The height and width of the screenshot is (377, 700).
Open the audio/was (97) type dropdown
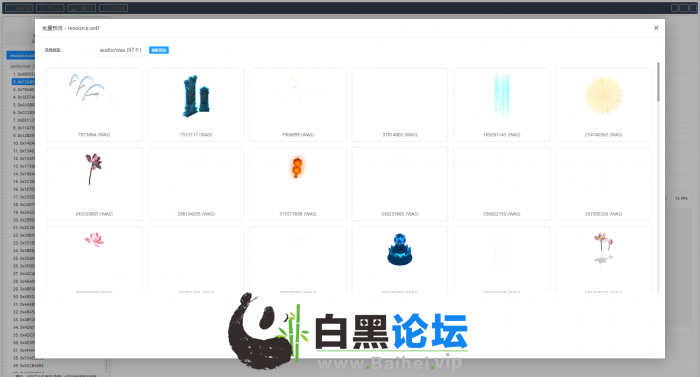121,50
